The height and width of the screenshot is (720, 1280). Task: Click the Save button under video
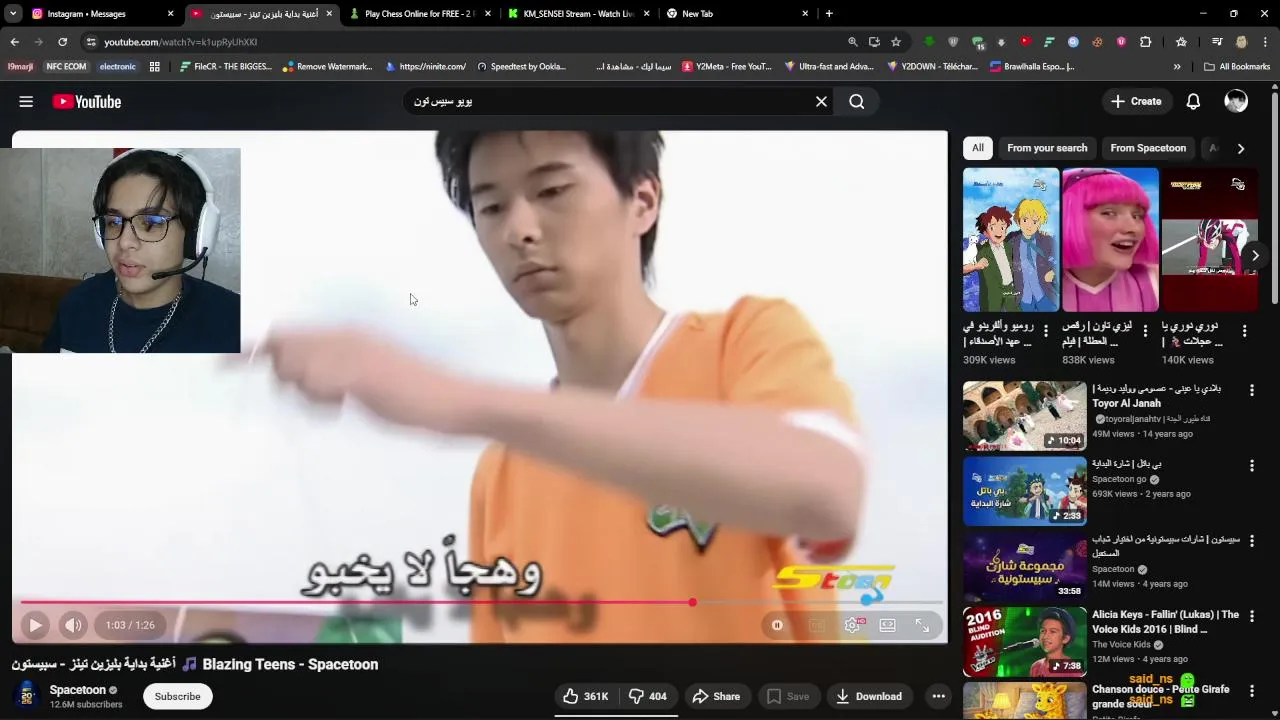tap(787, 696)
